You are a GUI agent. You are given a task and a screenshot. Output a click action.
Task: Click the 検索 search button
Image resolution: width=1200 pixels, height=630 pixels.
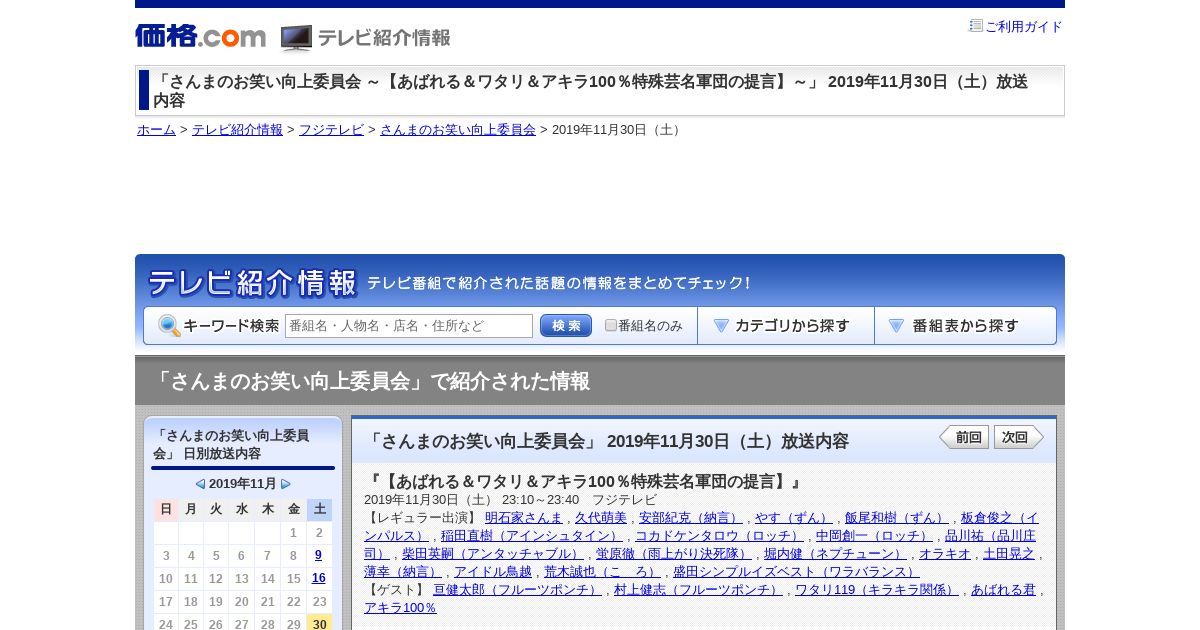click(x=566, y=326)
